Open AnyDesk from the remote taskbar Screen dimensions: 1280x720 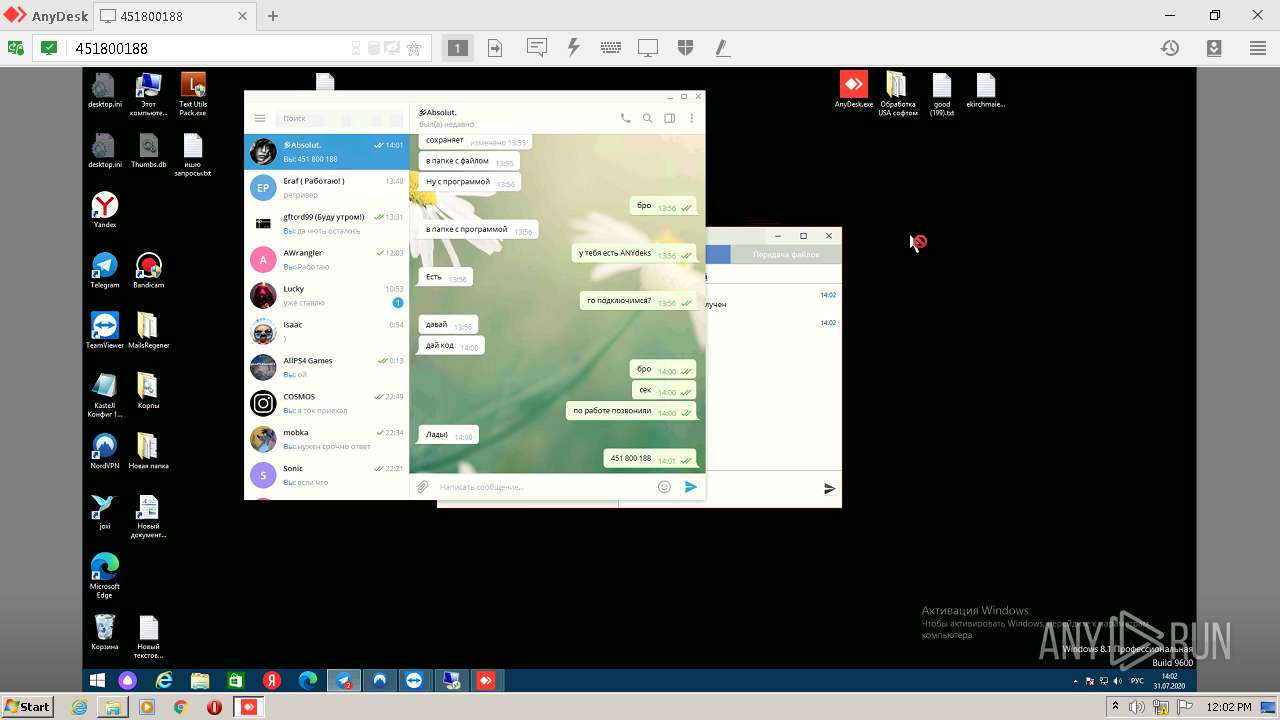point(485,680)
